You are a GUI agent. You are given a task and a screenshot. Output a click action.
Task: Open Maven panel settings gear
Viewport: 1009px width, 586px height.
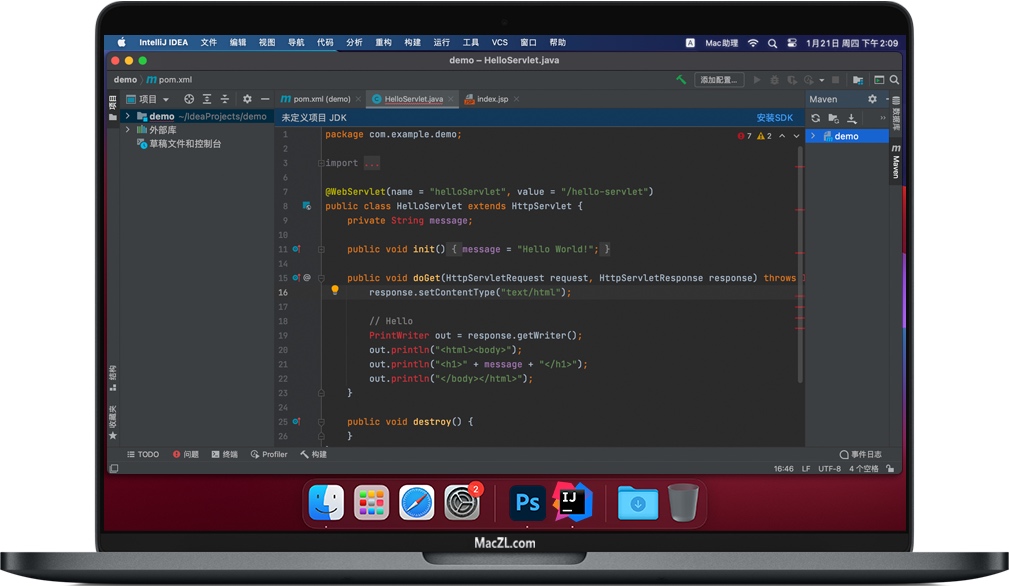tap(871, 99)
